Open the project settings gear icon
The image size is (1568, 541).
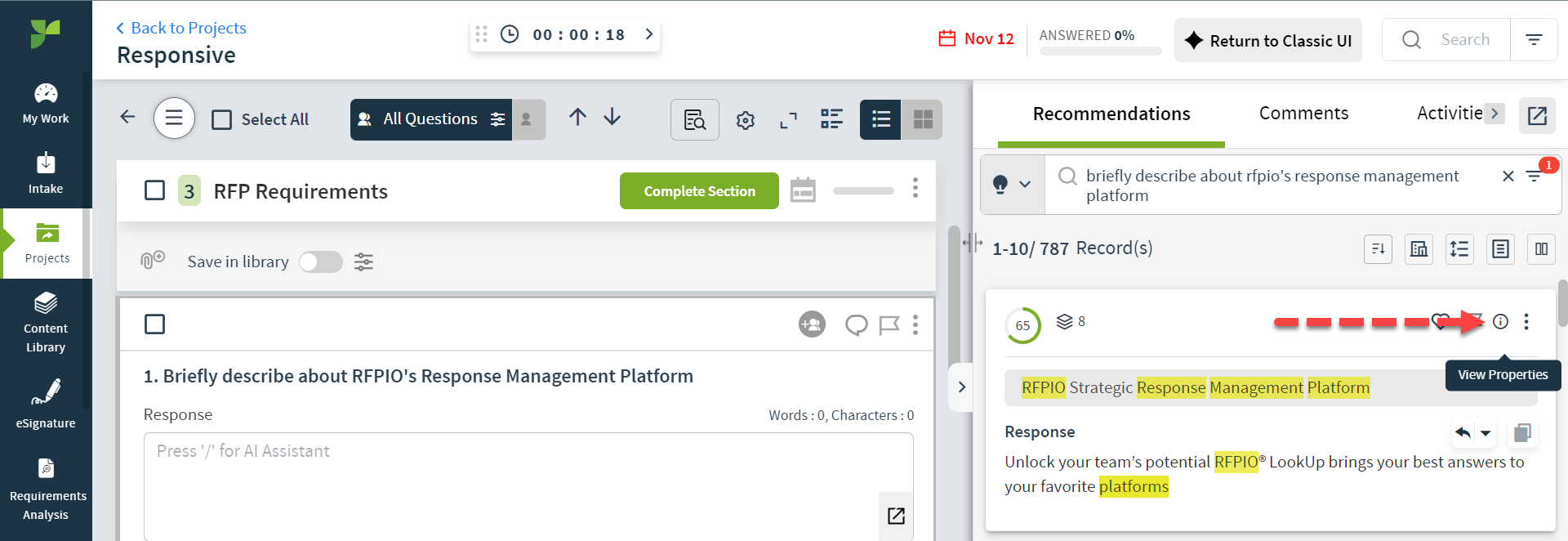[745, 120]
